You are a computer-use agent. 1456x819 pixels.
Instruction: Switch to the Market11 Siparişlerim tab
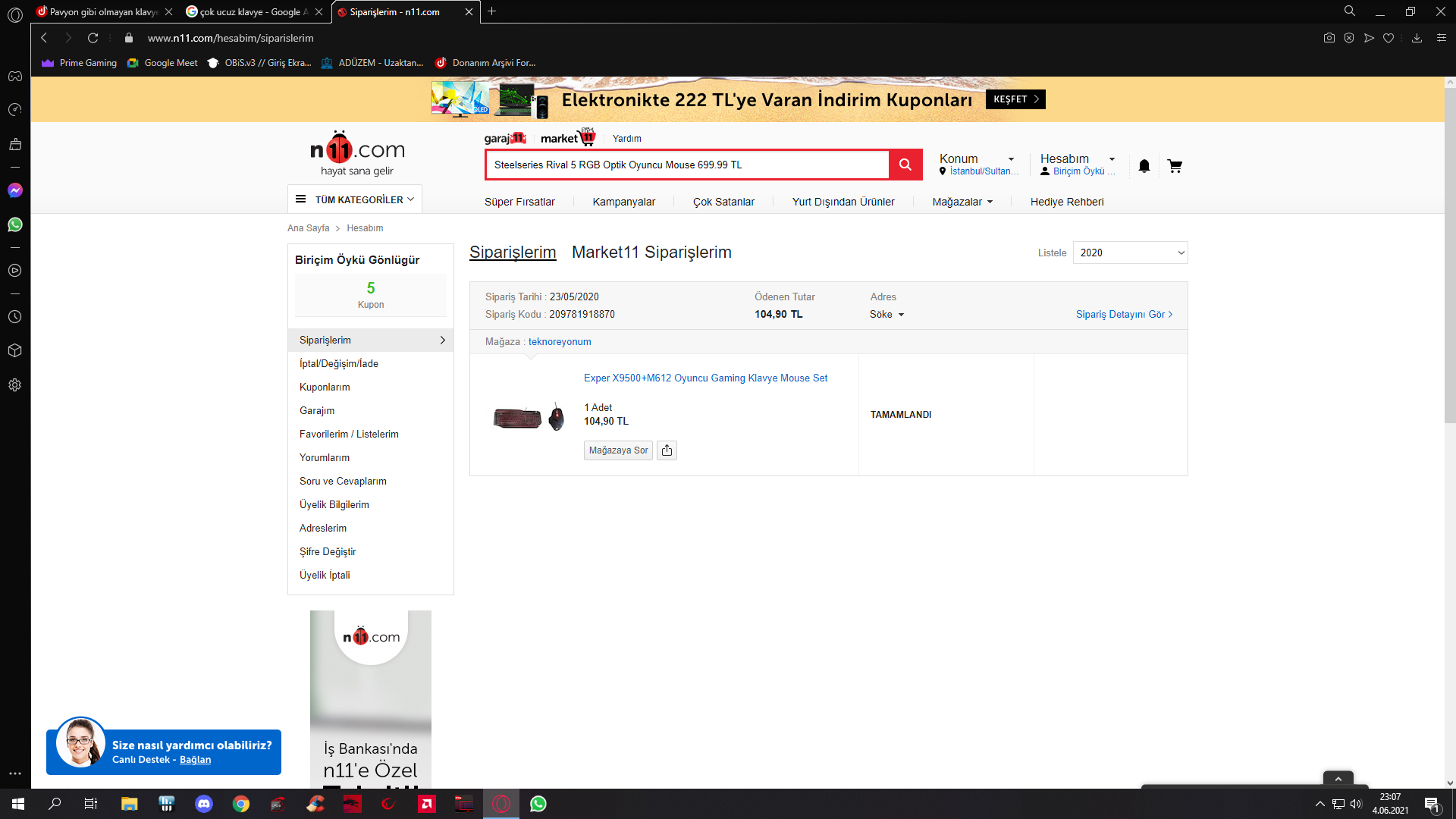pyautogui.click(x=651, y=253)
